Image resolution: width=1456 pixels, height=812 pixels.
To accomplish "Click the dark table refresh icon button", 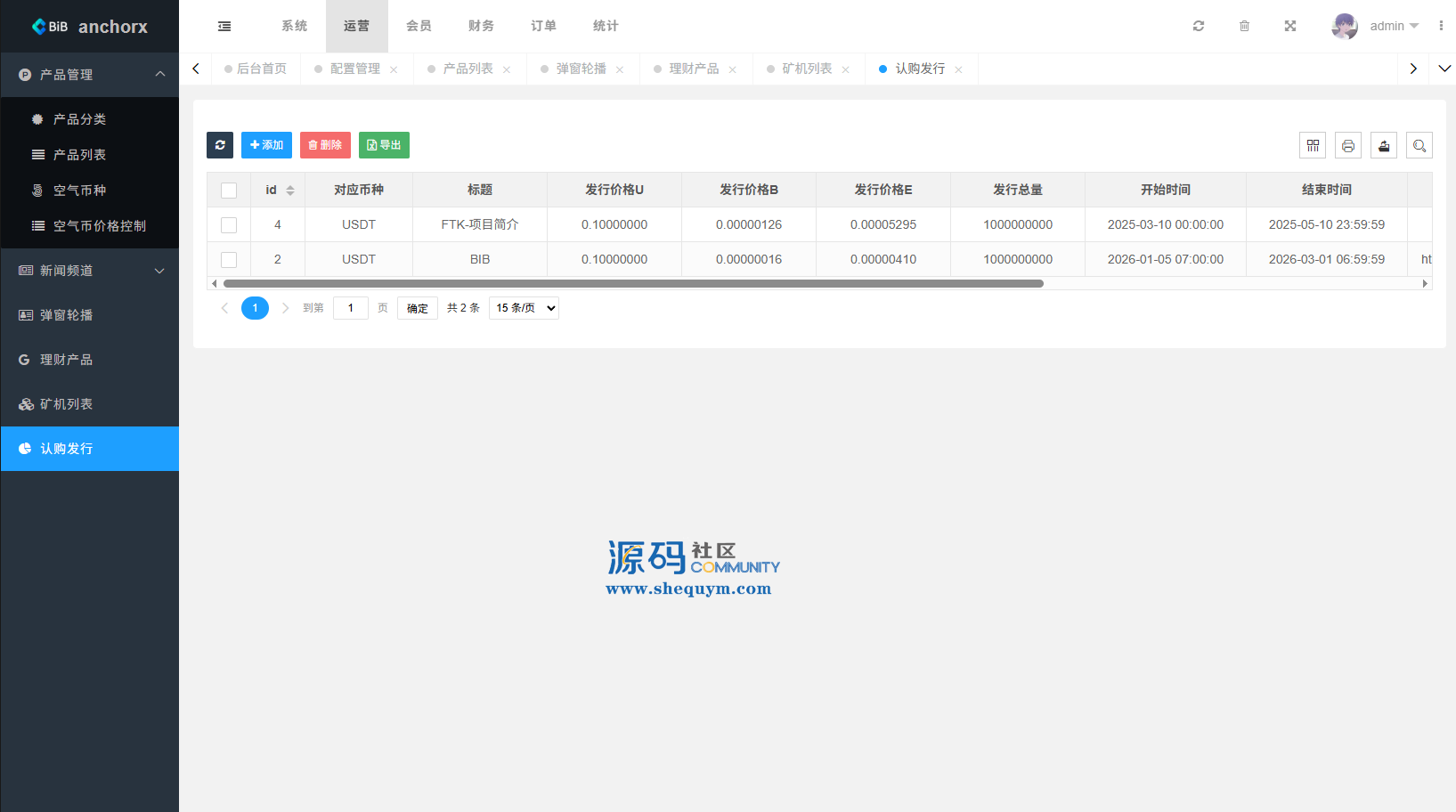I will 220,145.
